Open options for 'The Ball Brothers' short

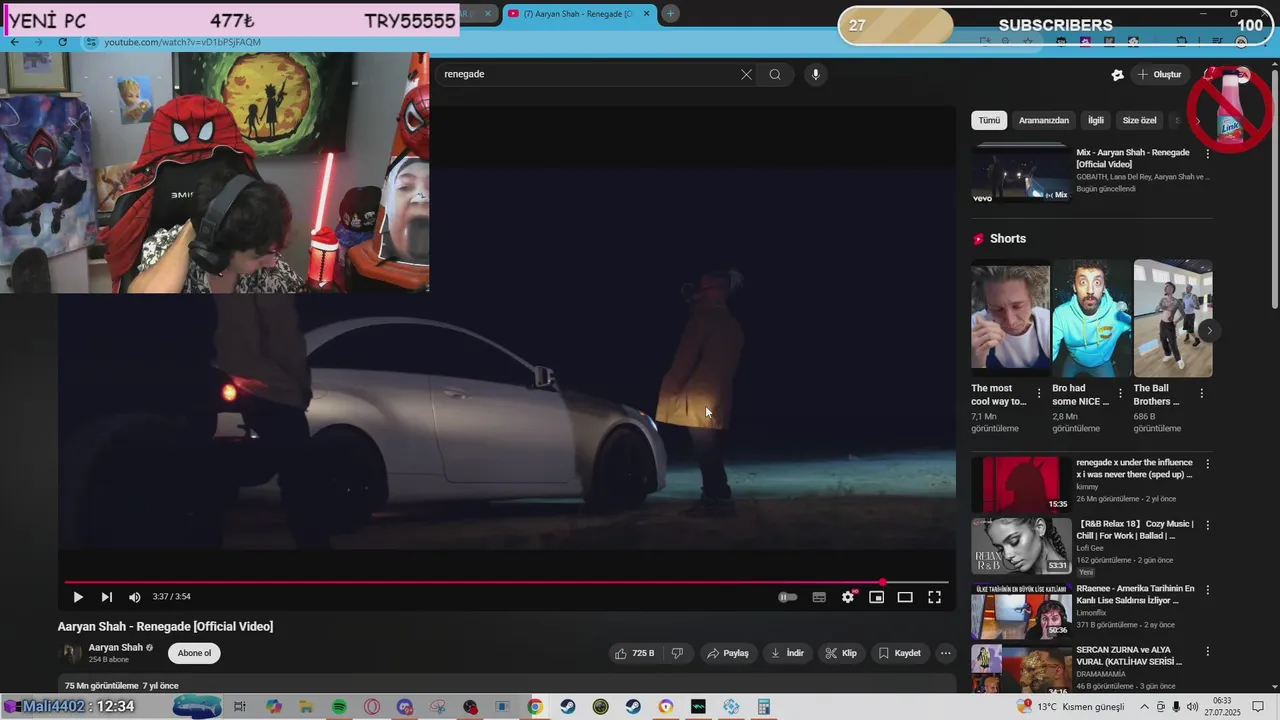pos(1202,394)
